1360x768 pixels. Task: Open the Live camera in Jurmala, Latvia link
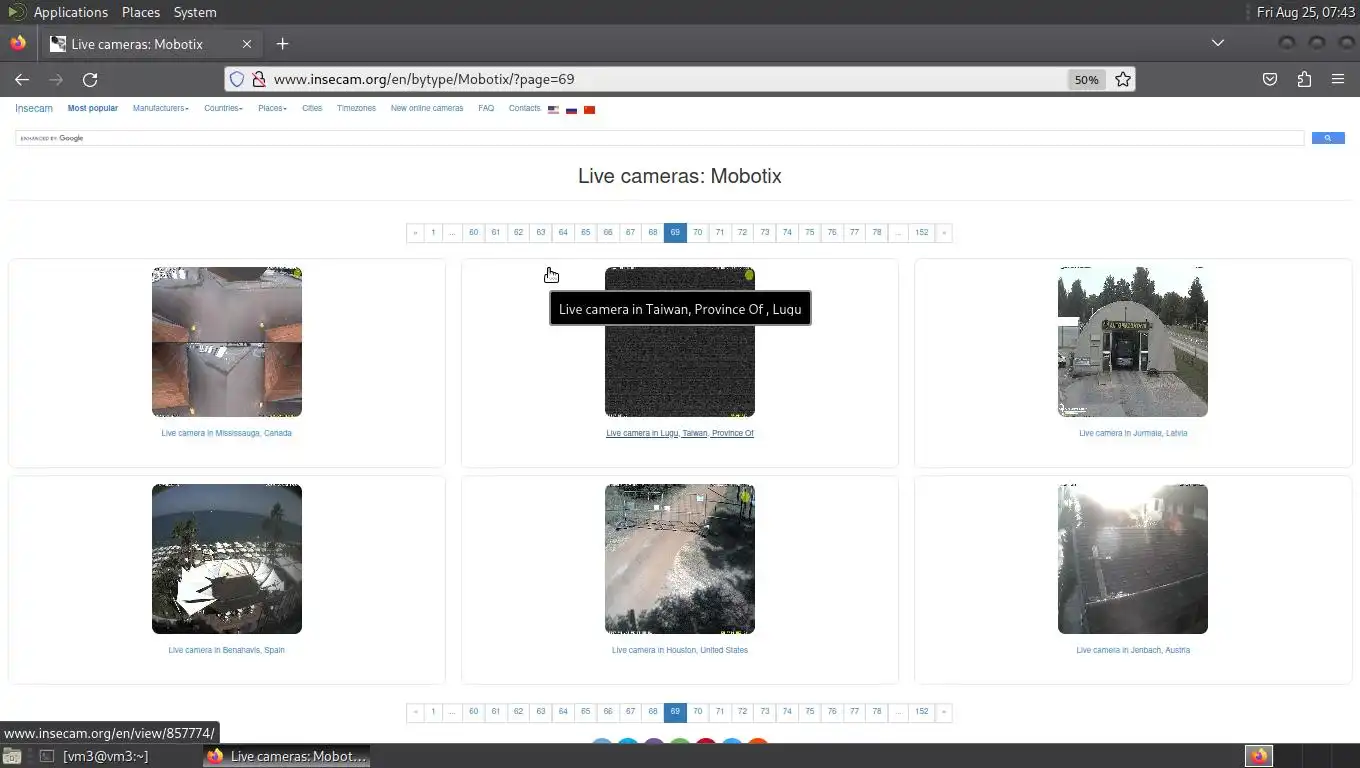tap(1133, 433)
